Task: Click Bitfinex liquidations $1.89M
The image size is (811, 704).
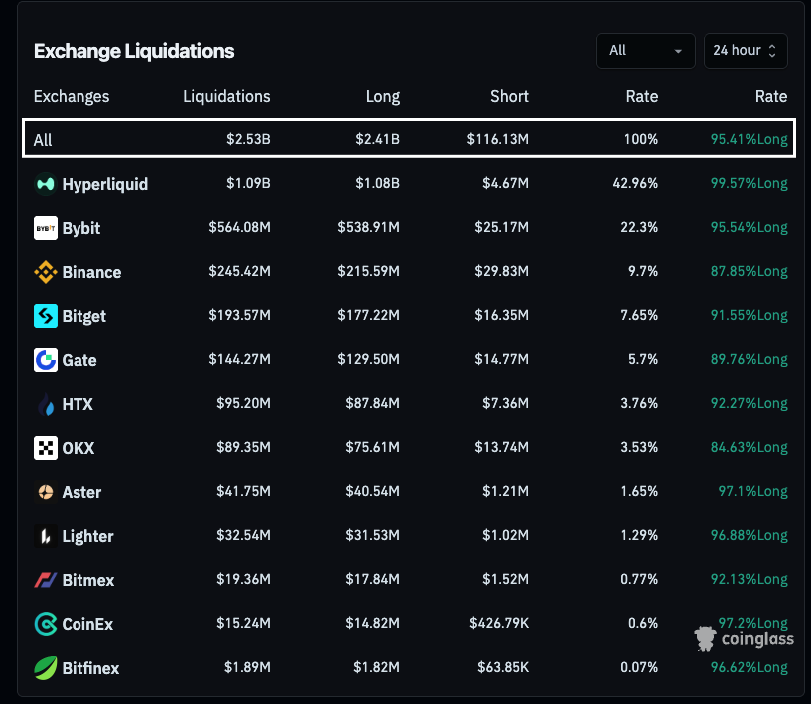Action: point(247,667)
